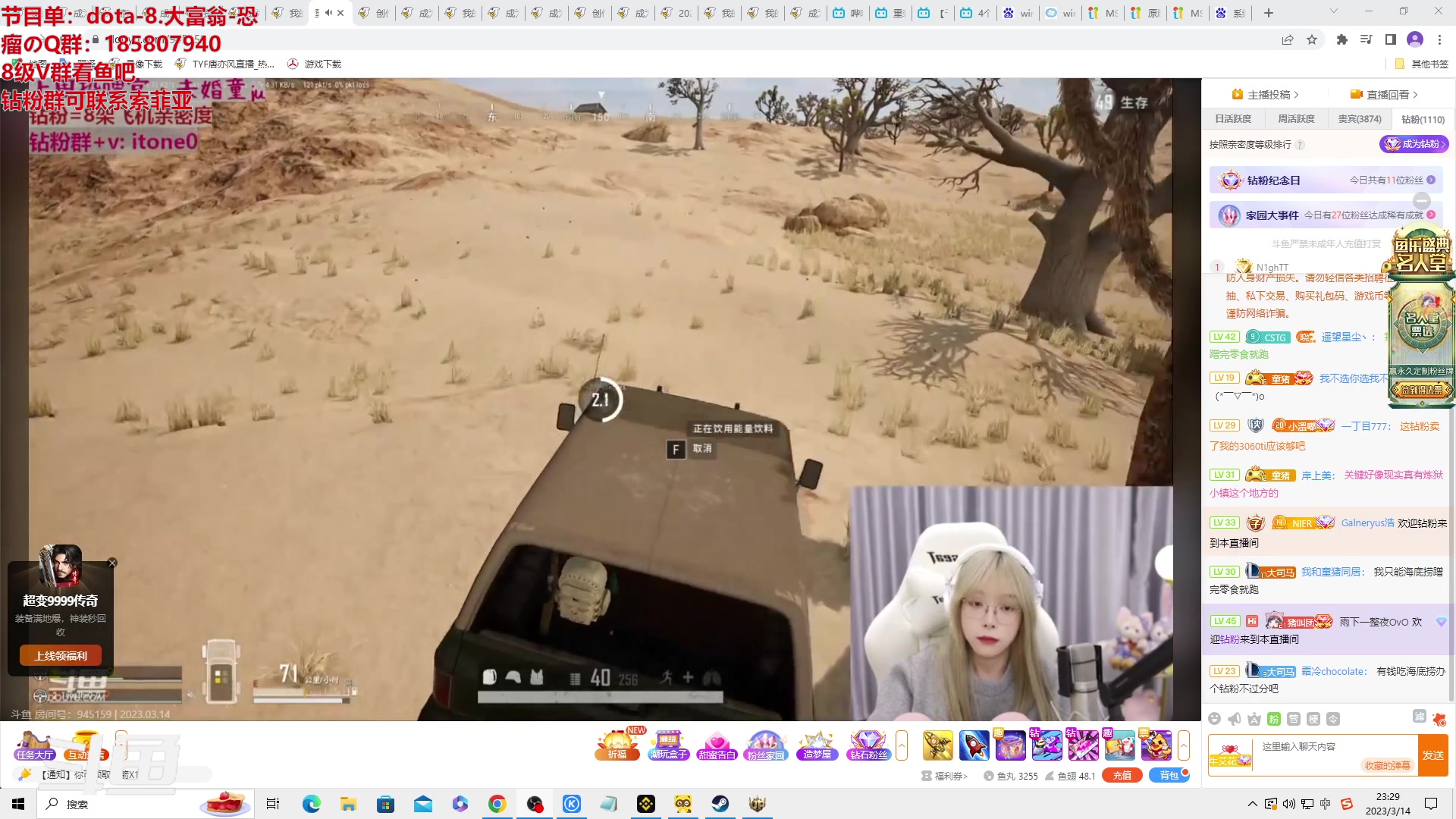
Task: Send the rocket gift
Action: click(974, 745)
